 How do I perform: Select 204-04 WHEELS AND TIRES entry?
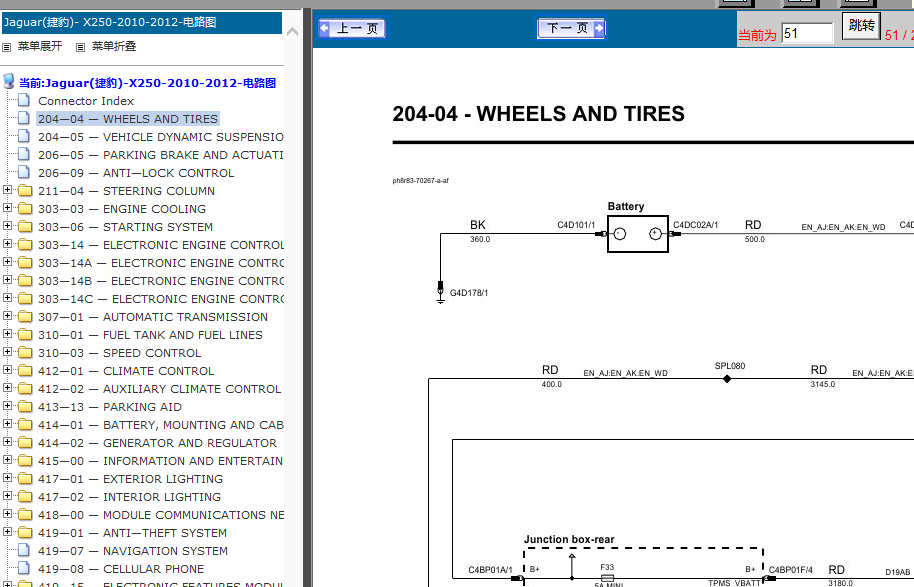coord(128,119)
